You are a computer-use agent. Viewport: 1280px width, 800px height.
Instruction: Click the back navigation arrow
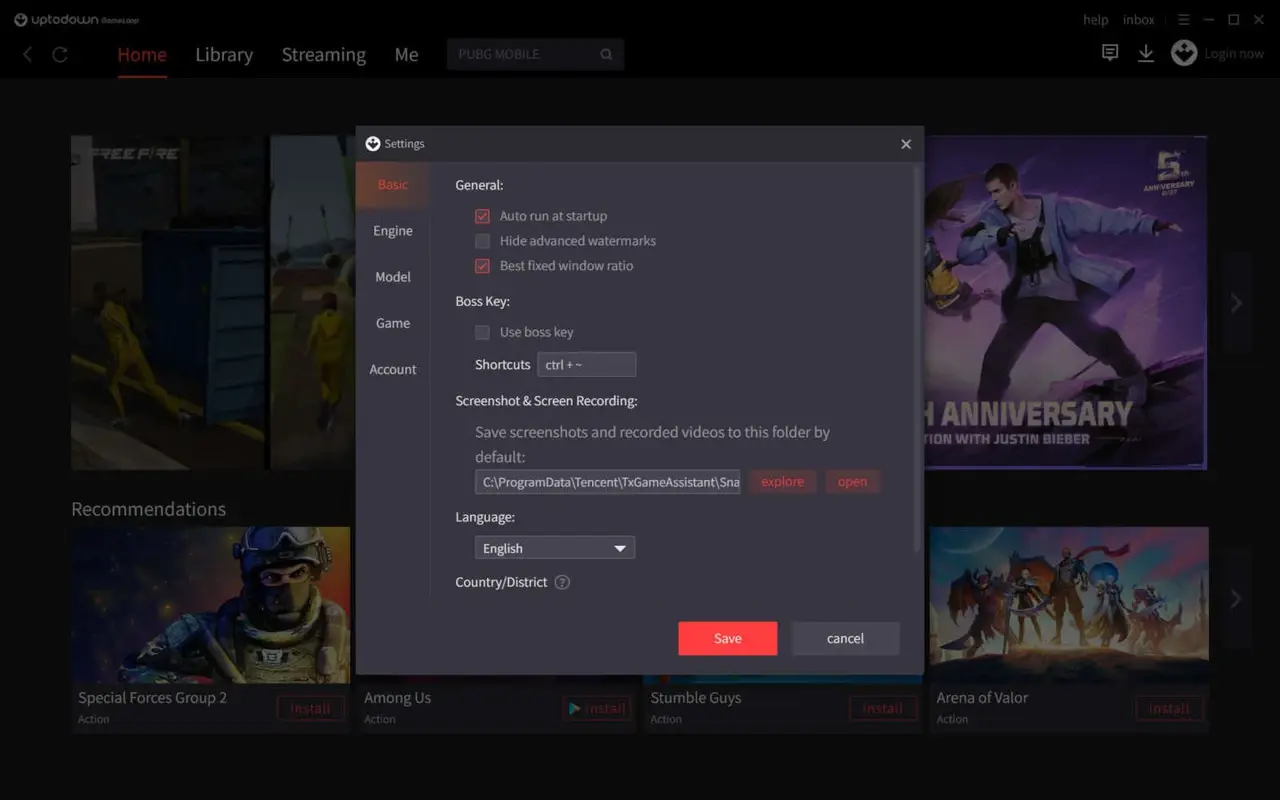[x=27, y=54]
